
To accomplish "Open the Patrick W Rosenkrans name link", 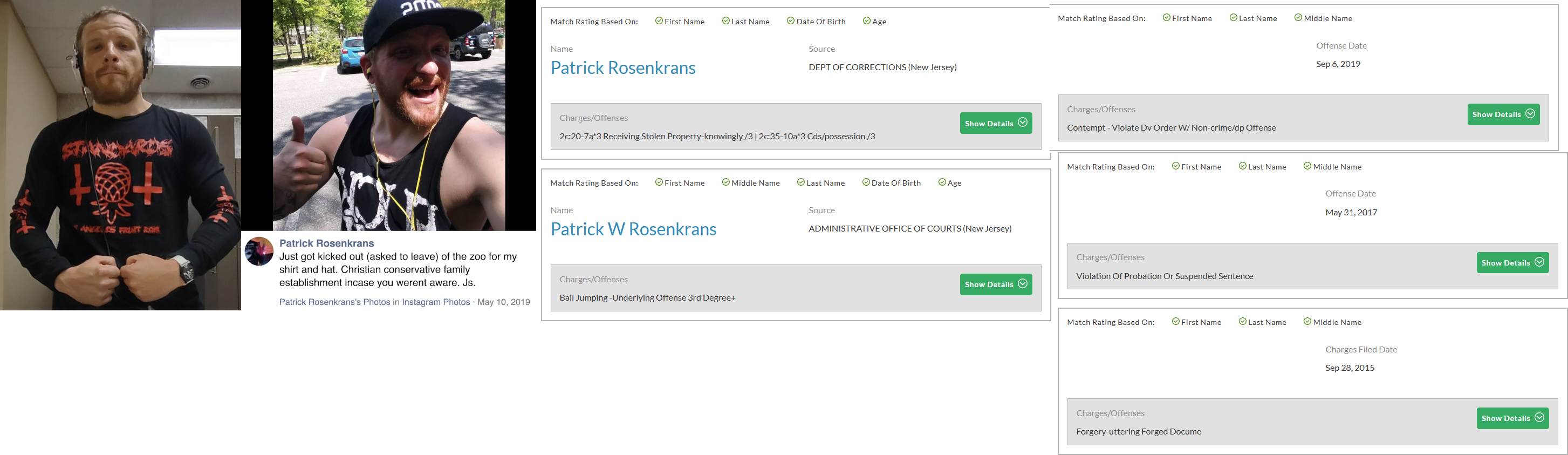I will coord(633,229).
